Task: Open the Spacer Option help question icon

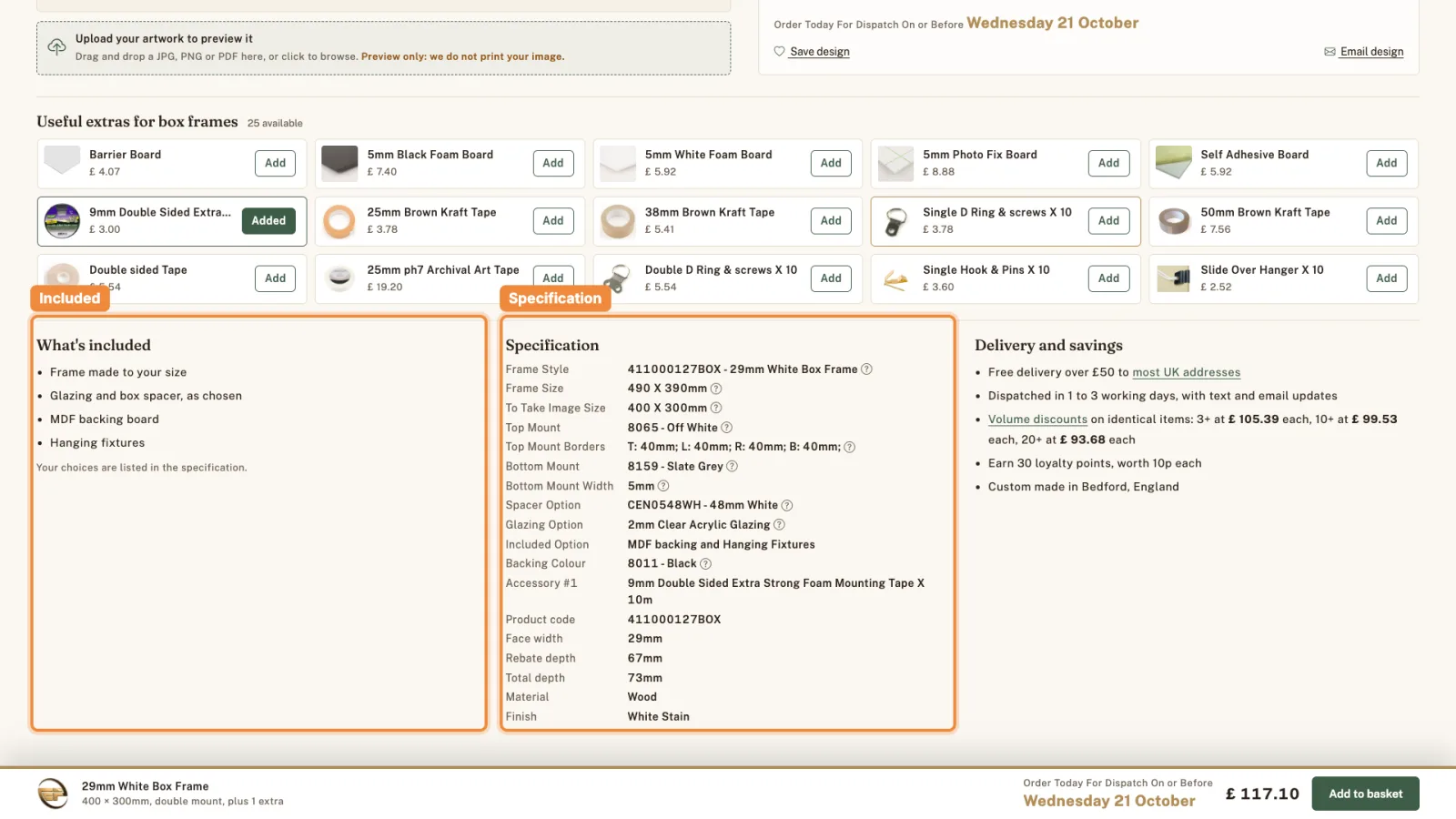Action: click(x=787, y=505)
